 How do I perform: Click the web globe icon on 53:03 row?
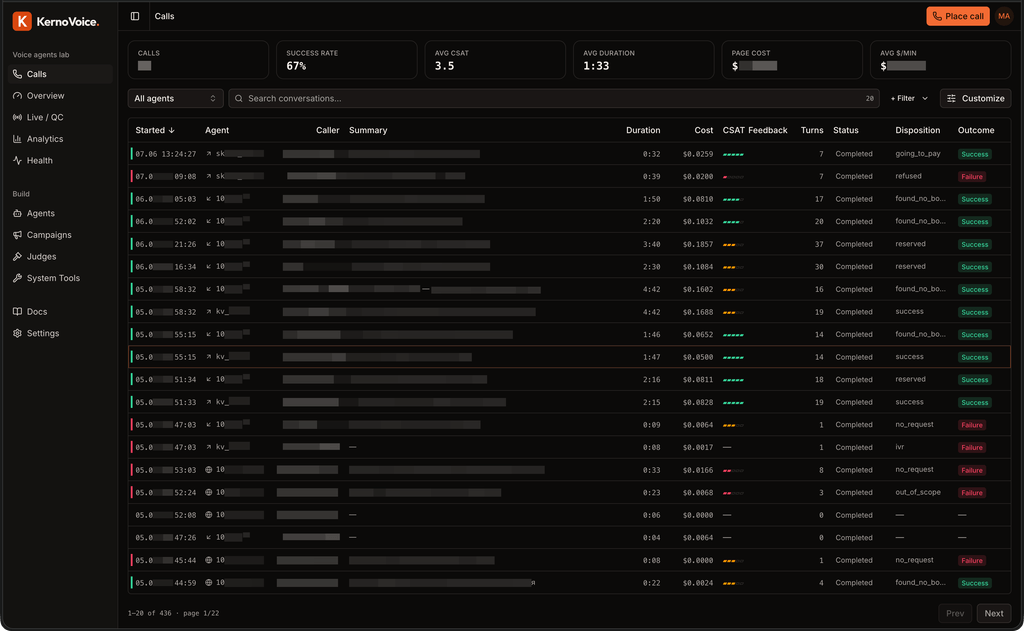click(x=209, y=470)
